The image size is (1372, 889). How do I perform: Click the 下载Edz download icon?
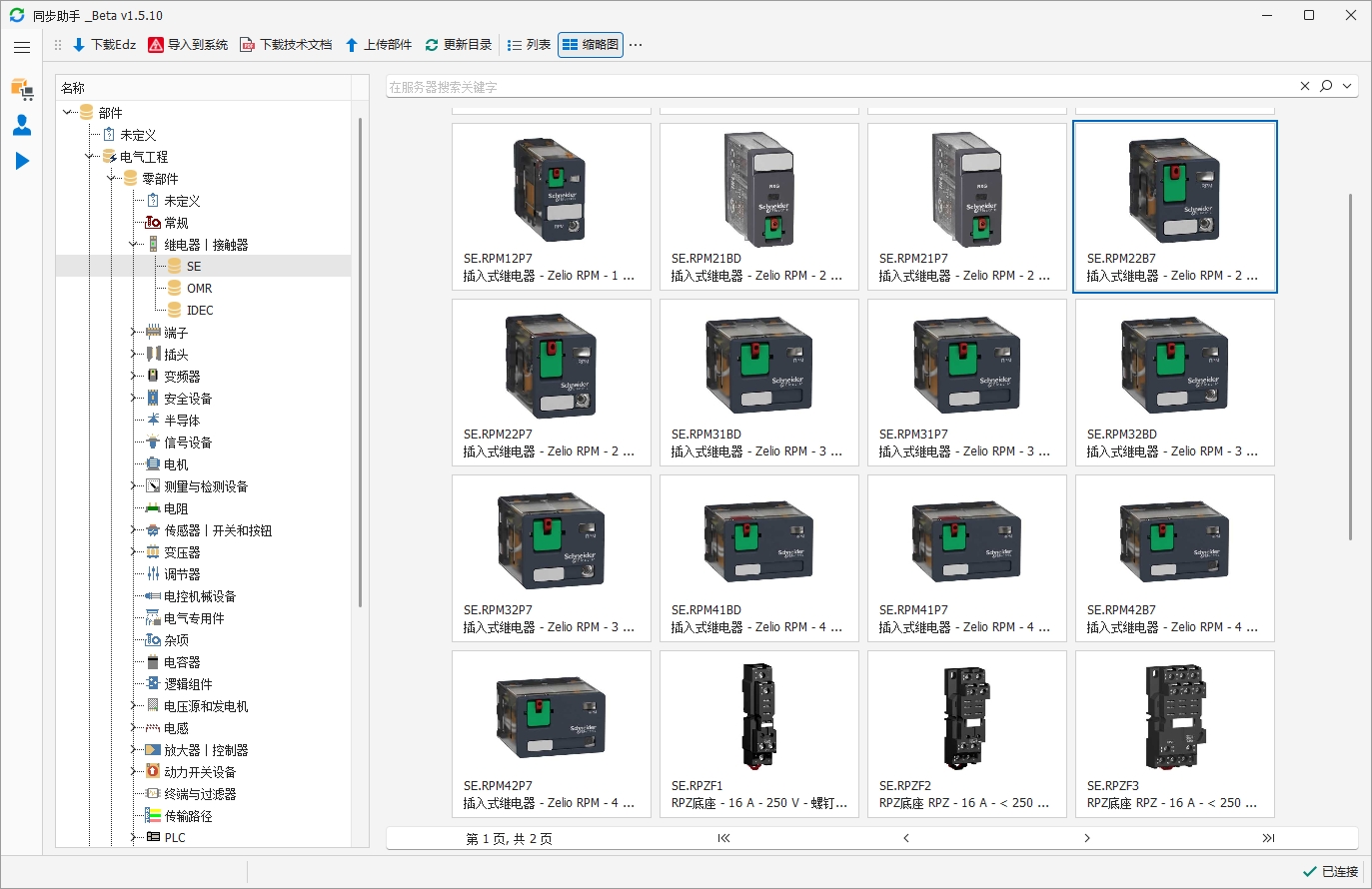79,45
